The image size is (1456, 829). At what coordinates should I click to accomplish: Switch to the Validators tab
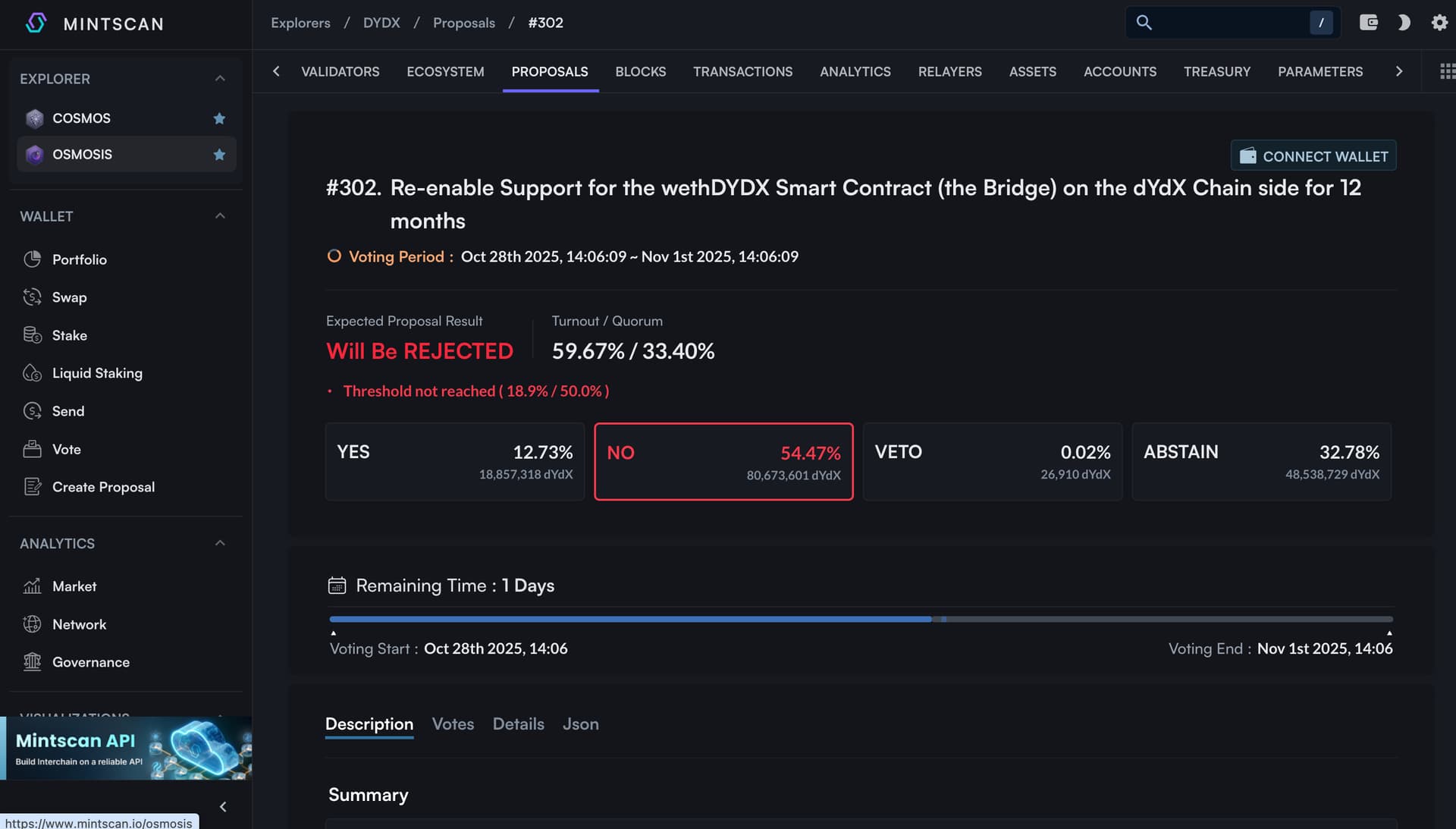click(x=340, y=71)
